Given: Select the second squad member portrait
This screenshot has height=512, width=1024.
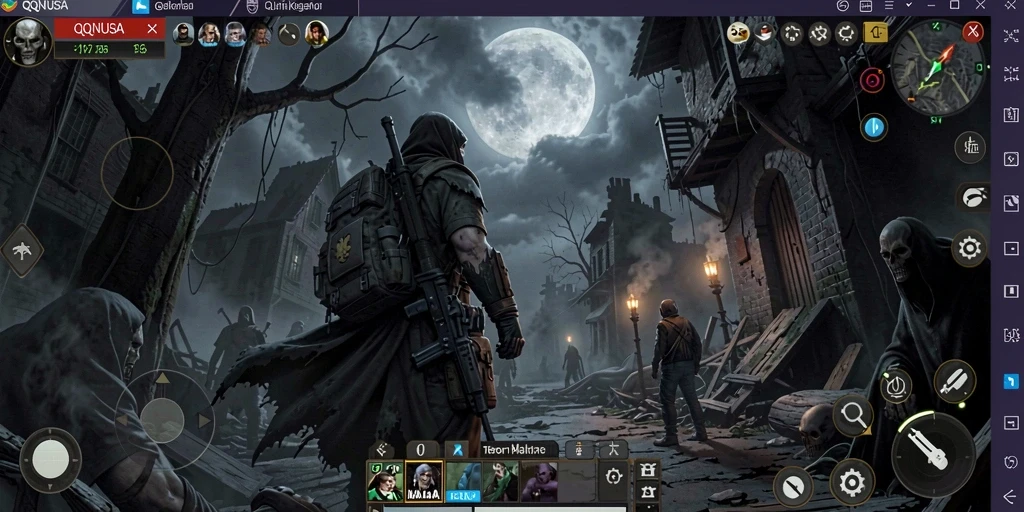Looking at the screenshot, I should click(x=209, y=33).
